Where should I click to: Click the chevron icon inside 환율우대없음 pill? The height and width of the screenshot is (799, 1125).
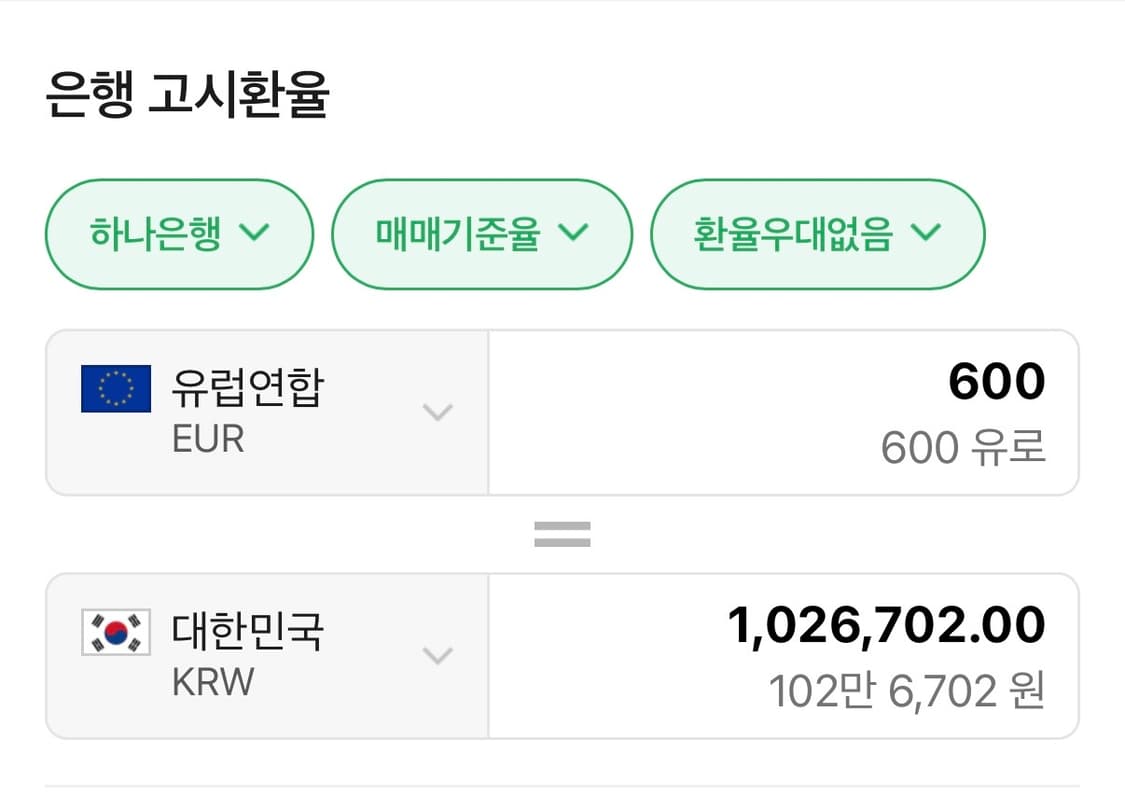[x=926, y=234]
